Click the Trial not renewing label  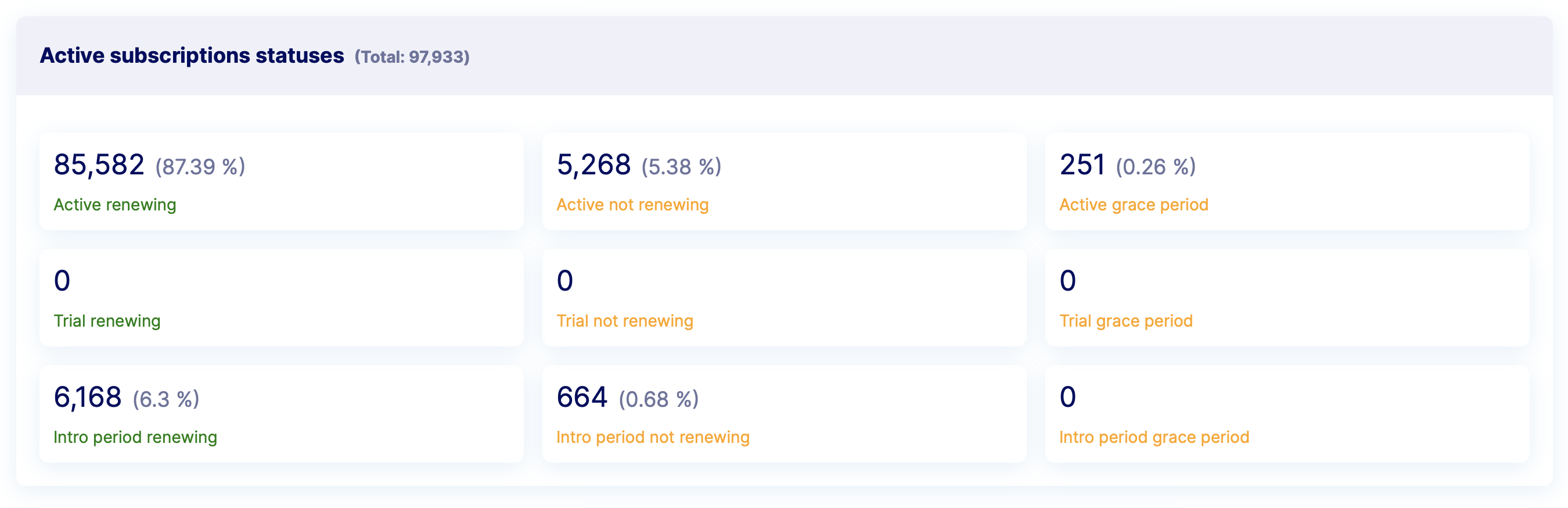coord(624,321)
